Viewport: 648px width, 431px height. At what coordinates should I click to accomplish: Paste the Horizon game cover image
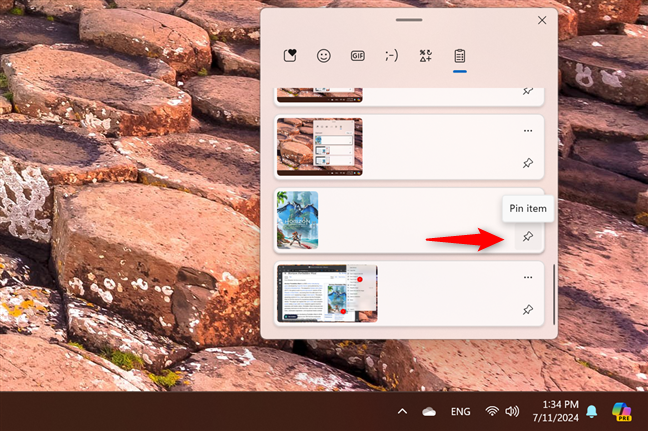pyautogui.click(x=409, y=220)
